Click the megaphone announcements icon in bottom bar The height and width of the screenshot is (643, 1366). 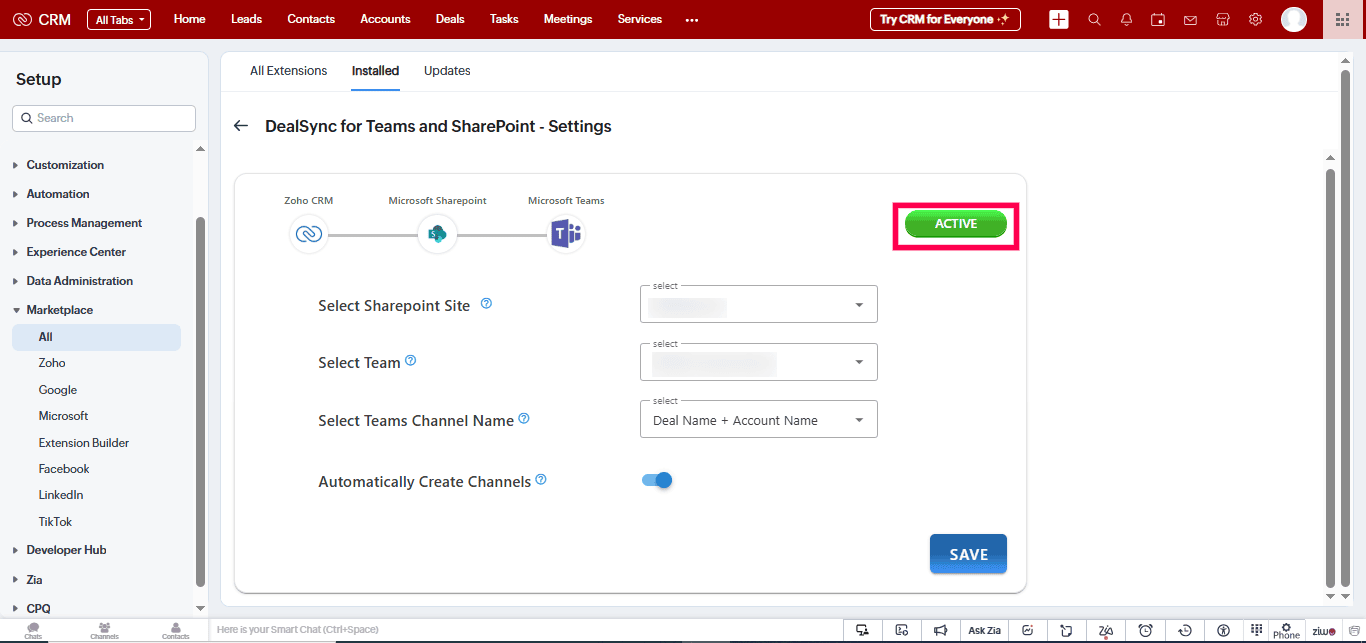(x=940, y=630)
